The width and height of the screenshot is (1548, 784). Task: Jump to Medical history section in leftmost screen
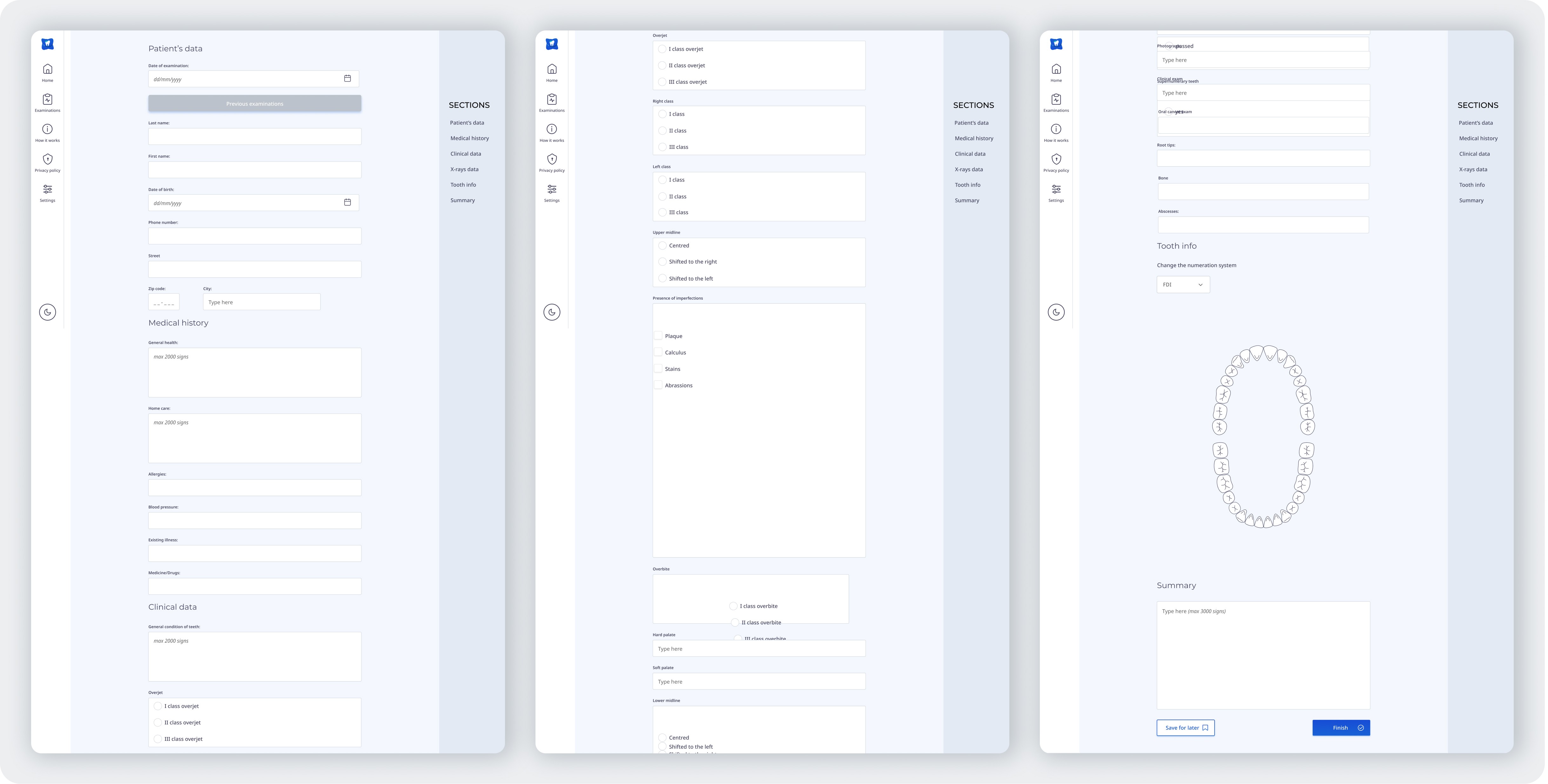click(469, 138)
